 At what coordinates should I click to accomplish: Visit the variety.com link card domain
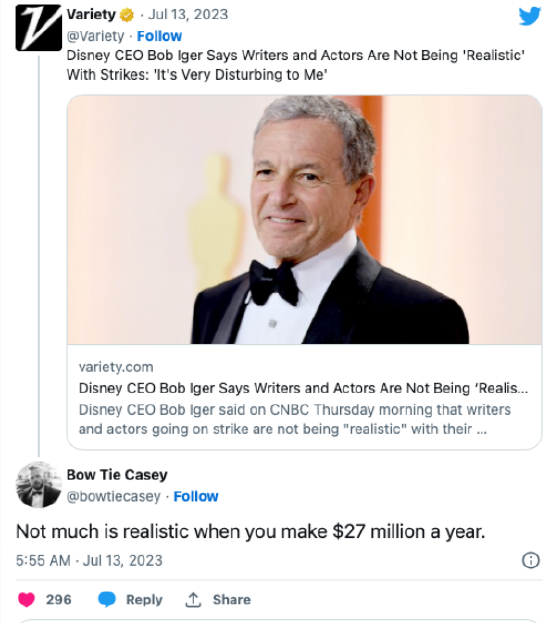116,367
